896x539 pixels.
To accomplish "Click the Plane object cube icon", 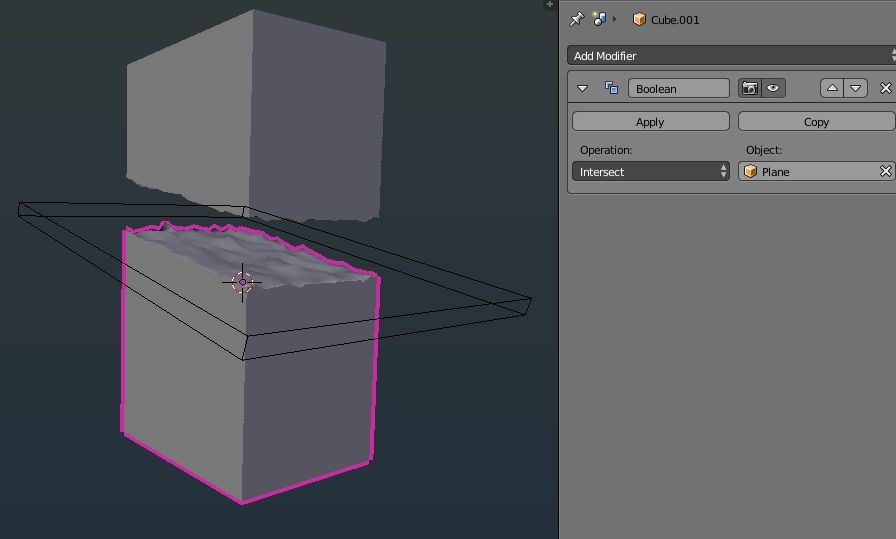I will 751,171.
